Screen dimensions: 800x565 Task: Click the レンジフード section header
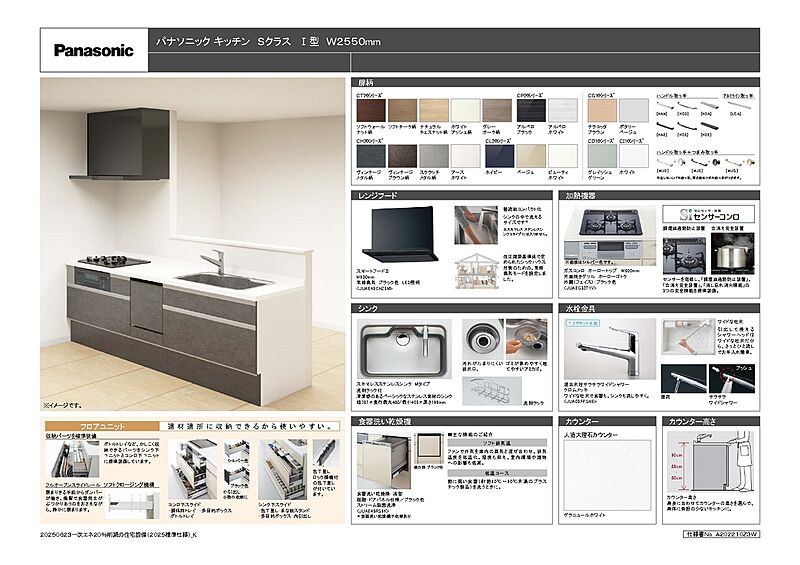380,197
